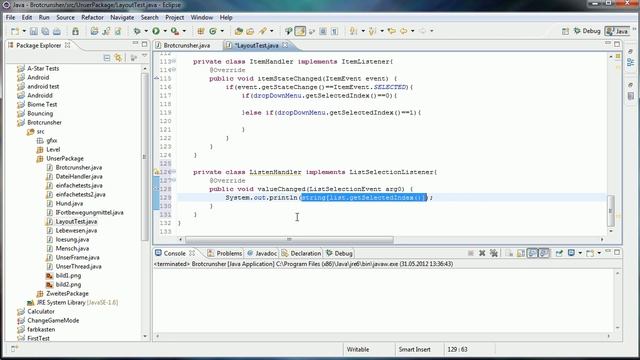Open the Source menu

(65, 18)
